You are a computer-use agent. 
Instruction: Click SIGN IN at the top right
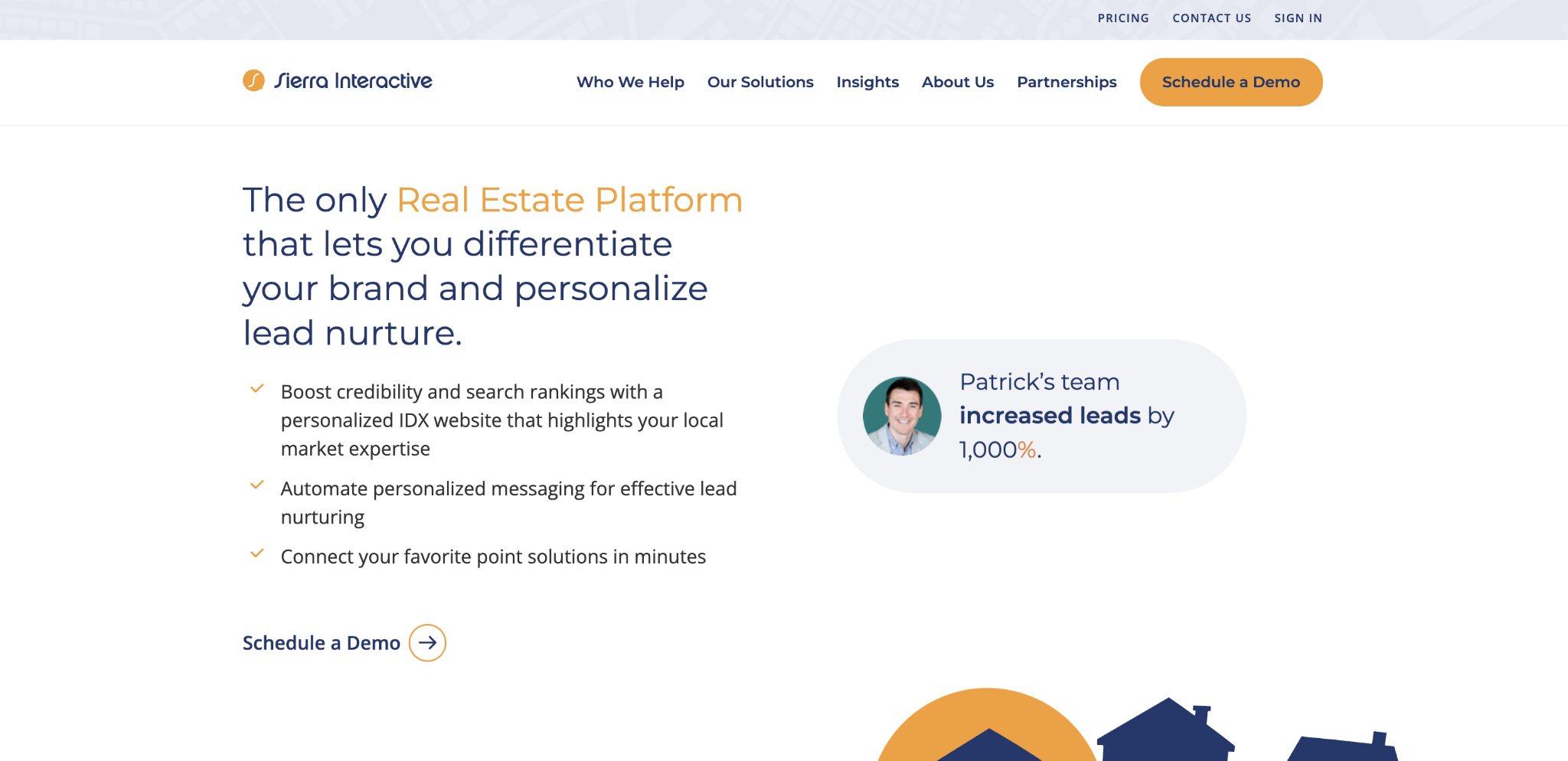click(x=1298, y=18)
